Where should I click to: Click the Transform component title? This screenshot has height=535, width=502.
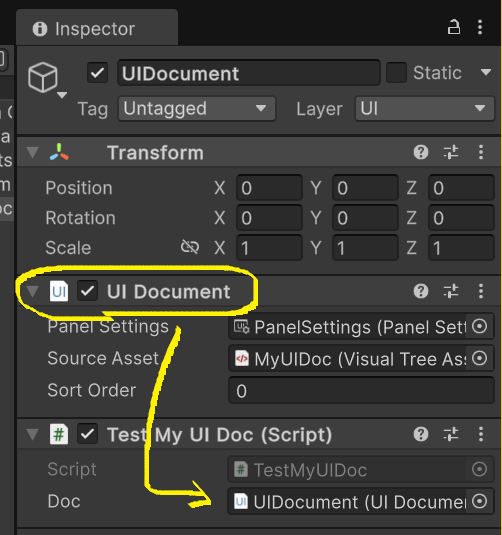point(155,153)
